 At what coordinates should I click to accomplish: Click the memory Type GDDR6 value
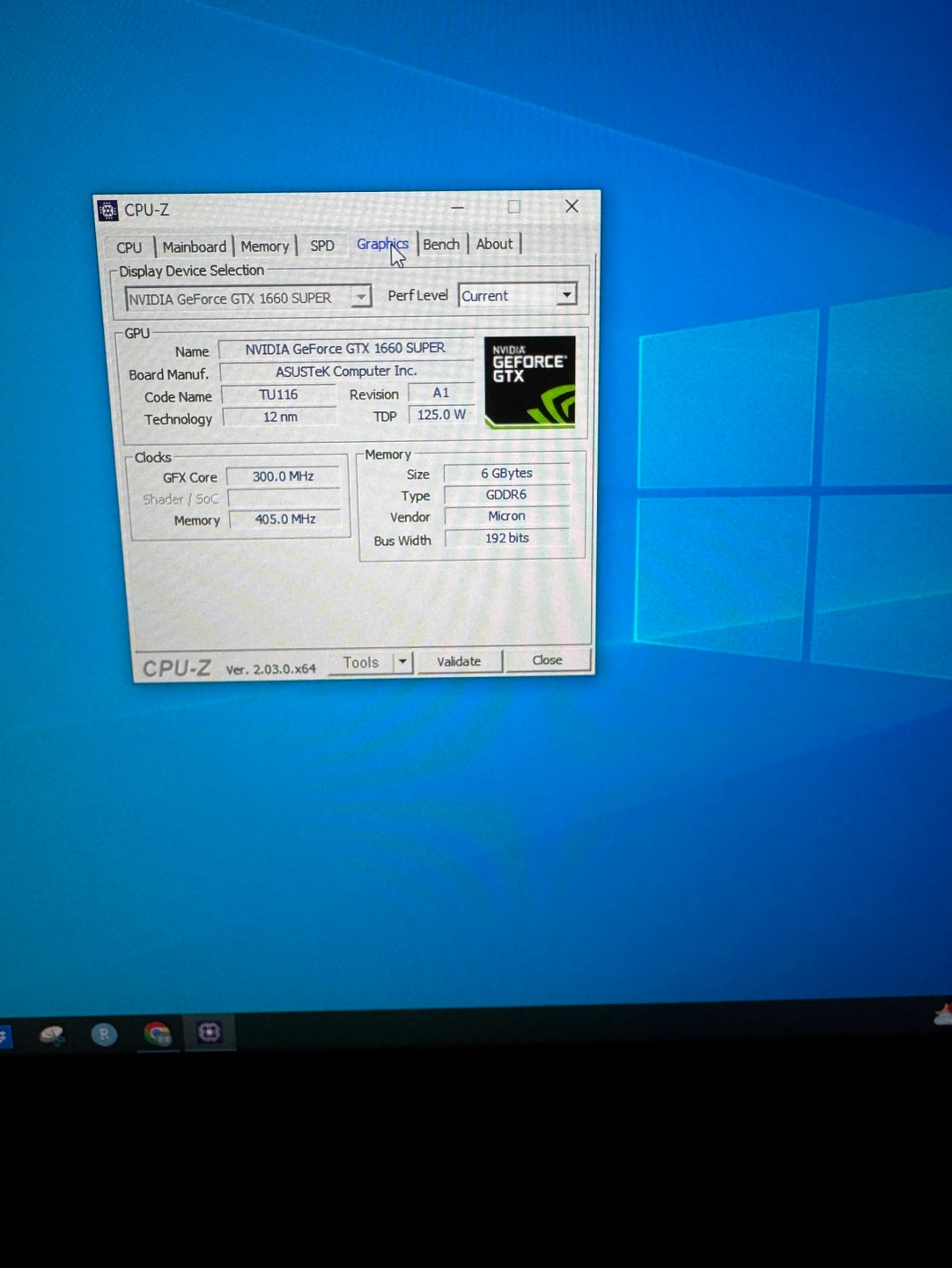pyautogui.click(x=506, y=495)
